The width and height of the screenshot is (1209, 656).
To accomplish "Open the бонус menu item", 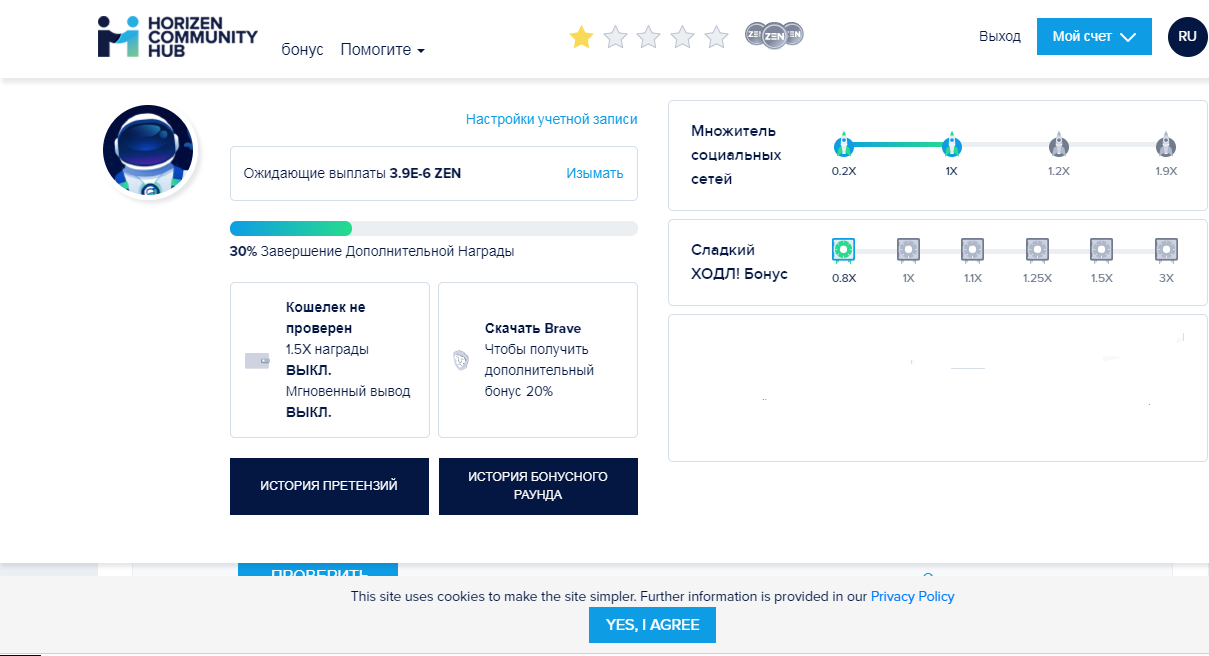I will click(303, 50).
